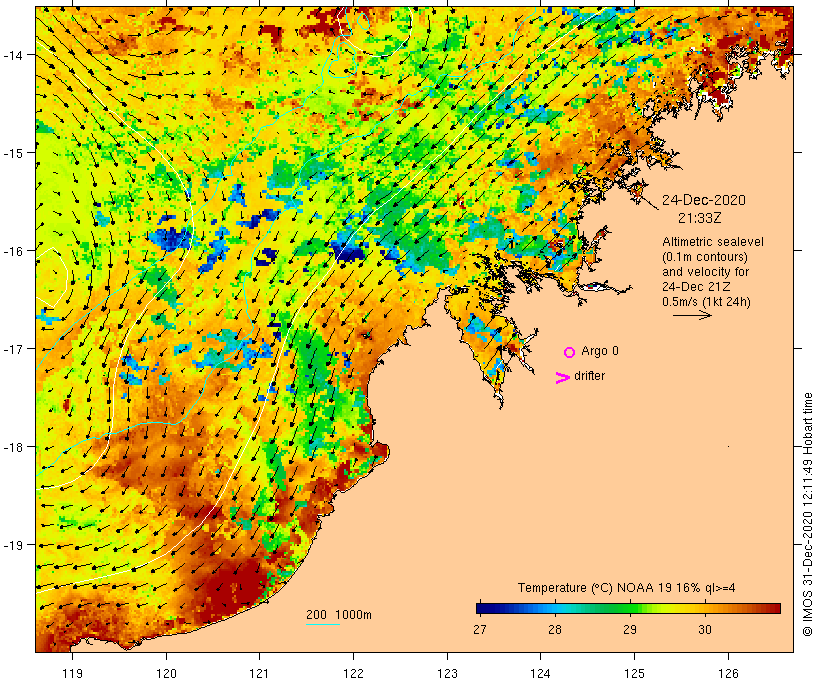The image size is (820, 680).
Task: Click the '(0.1m contours)' text
Action: coord(705,257)
